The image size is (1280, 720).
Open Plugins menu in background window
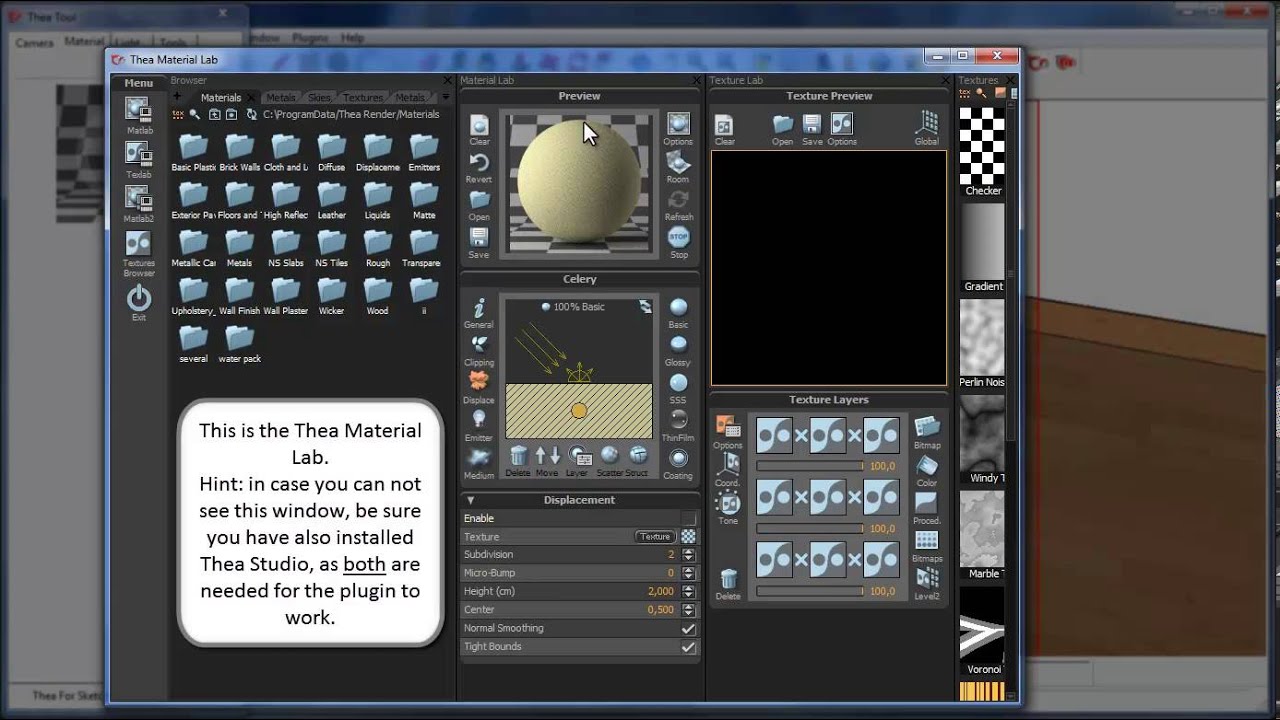tap(310, 37)
